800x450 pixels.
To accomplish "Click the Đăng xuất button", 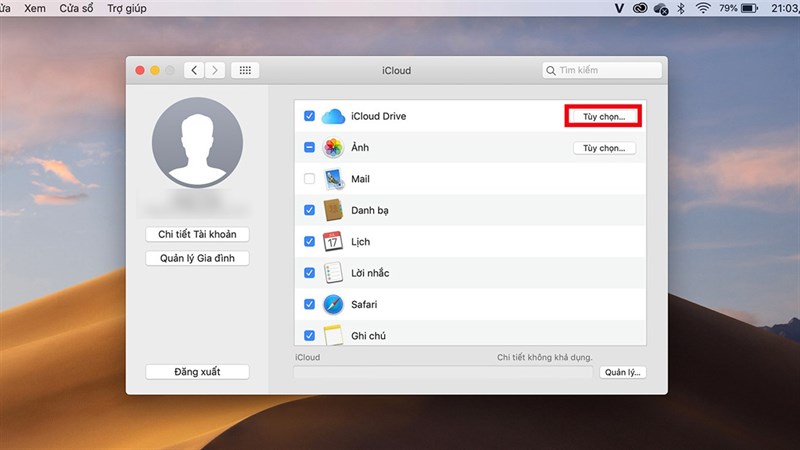I will (x=197, y=372).
